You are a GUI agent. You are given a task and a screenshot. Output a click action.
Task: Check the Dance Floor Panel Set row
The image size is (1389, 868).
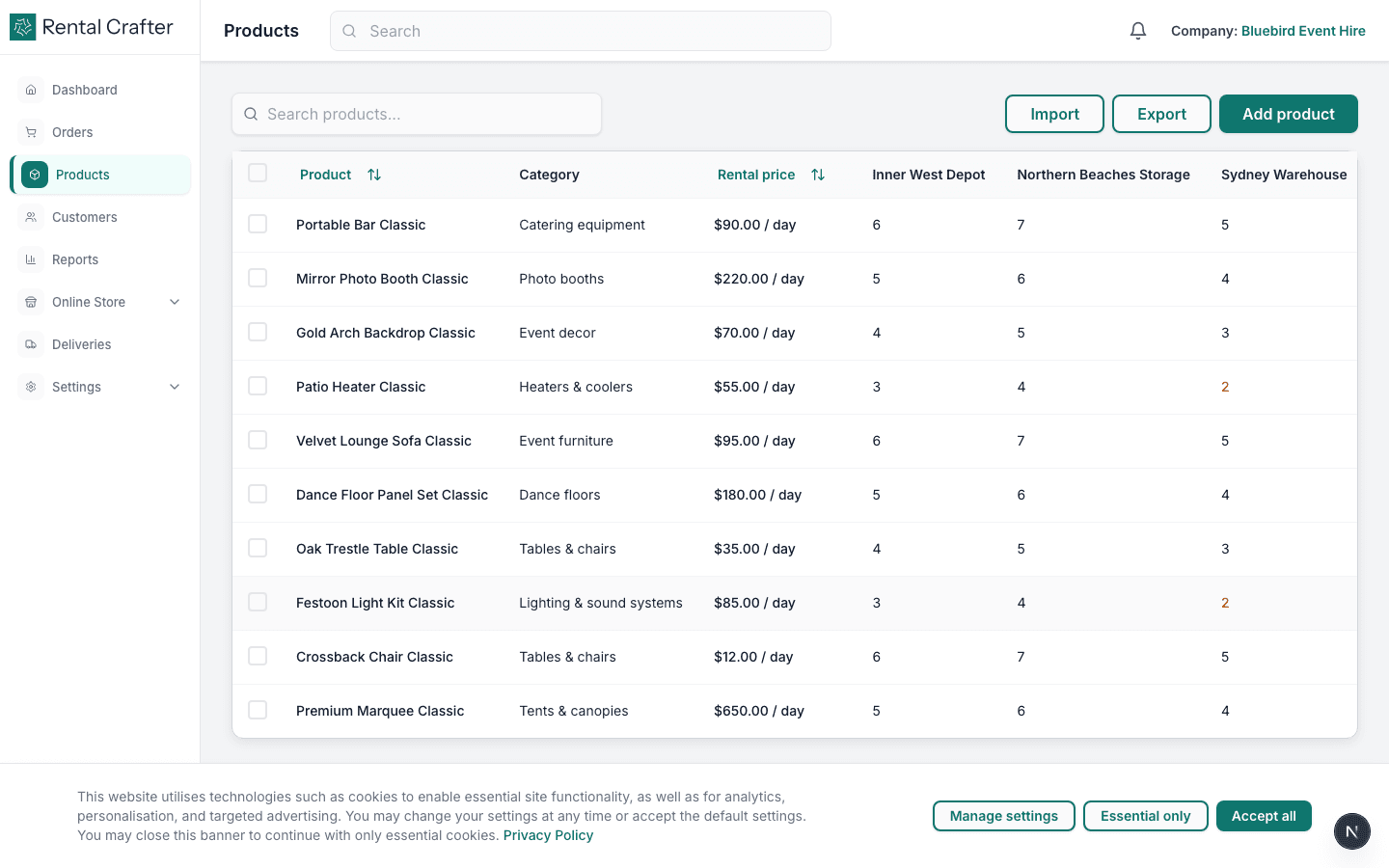point(258,494)
